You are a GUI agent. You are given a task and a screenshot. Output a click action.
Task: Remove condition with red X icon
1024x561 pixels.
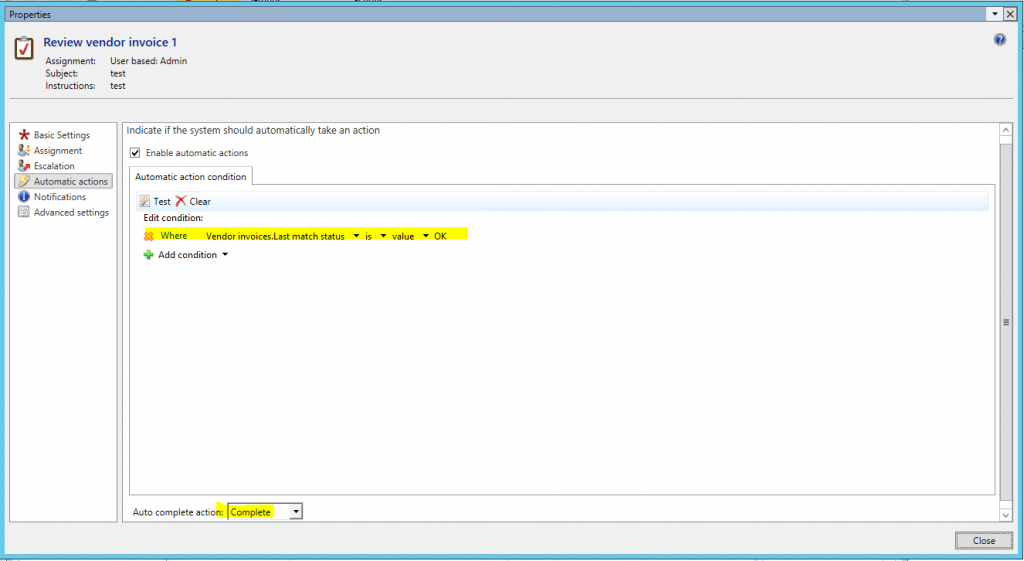pos(149,236)
